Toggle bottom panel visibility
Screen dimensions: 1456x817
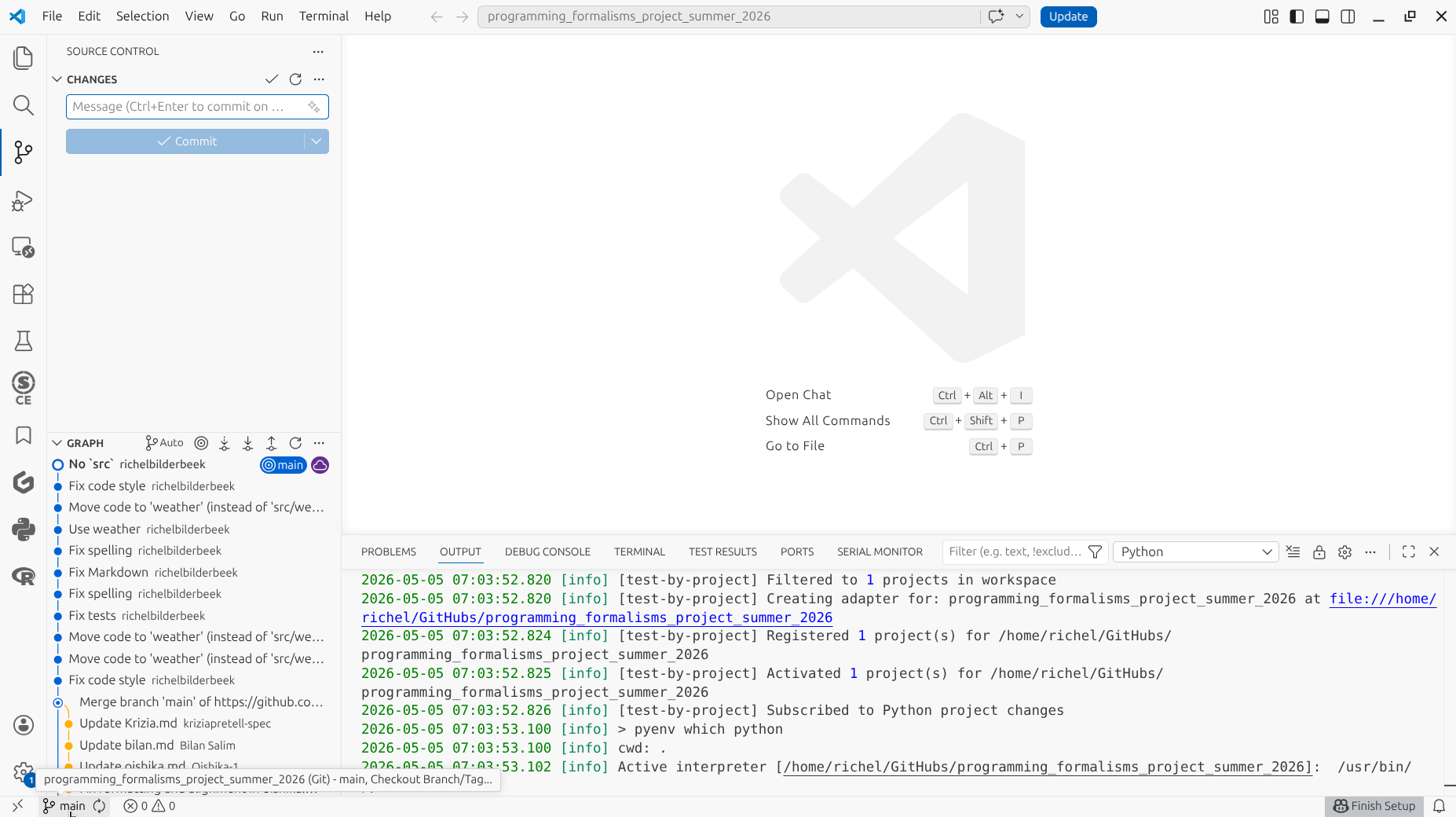(1322, 16)
